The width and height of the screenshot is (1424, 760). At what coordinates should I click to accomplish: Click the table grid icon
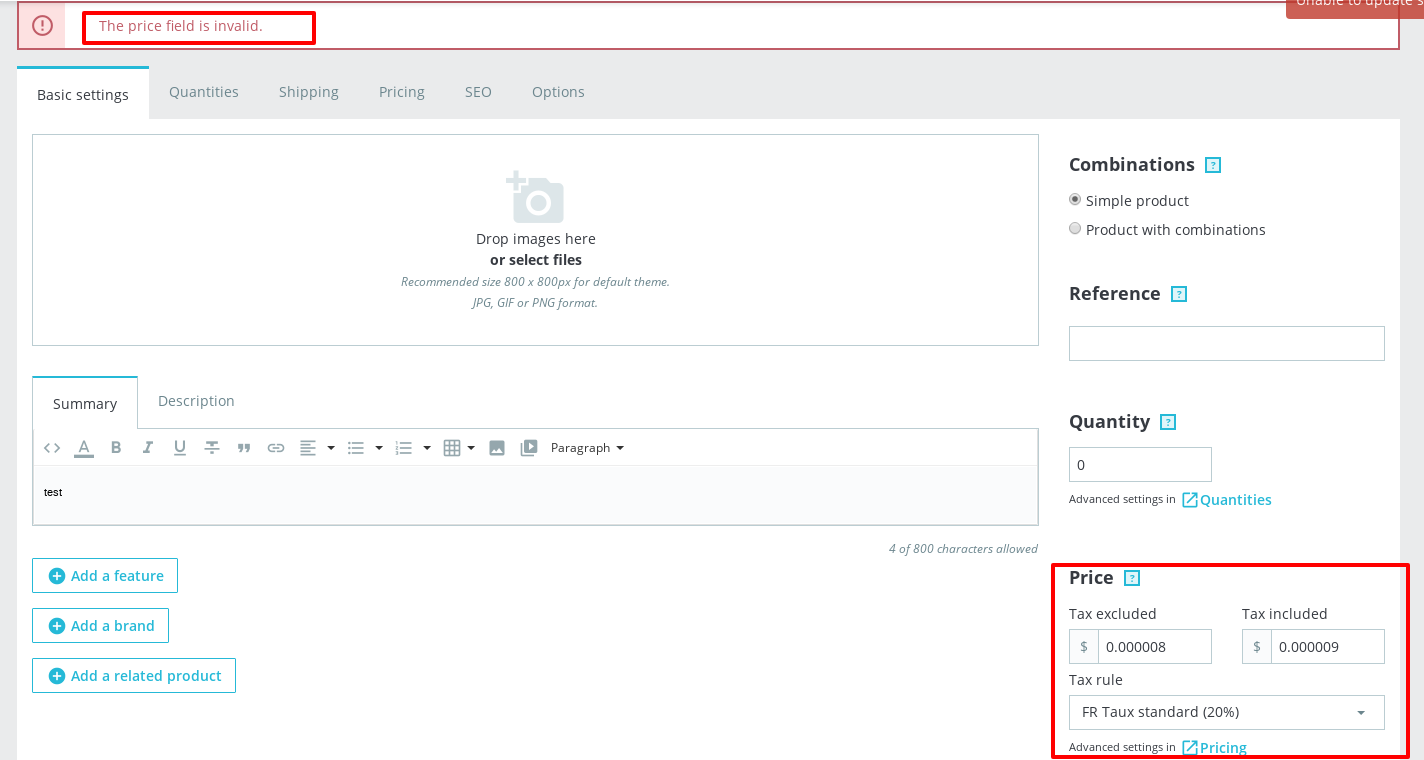(451, 448)
